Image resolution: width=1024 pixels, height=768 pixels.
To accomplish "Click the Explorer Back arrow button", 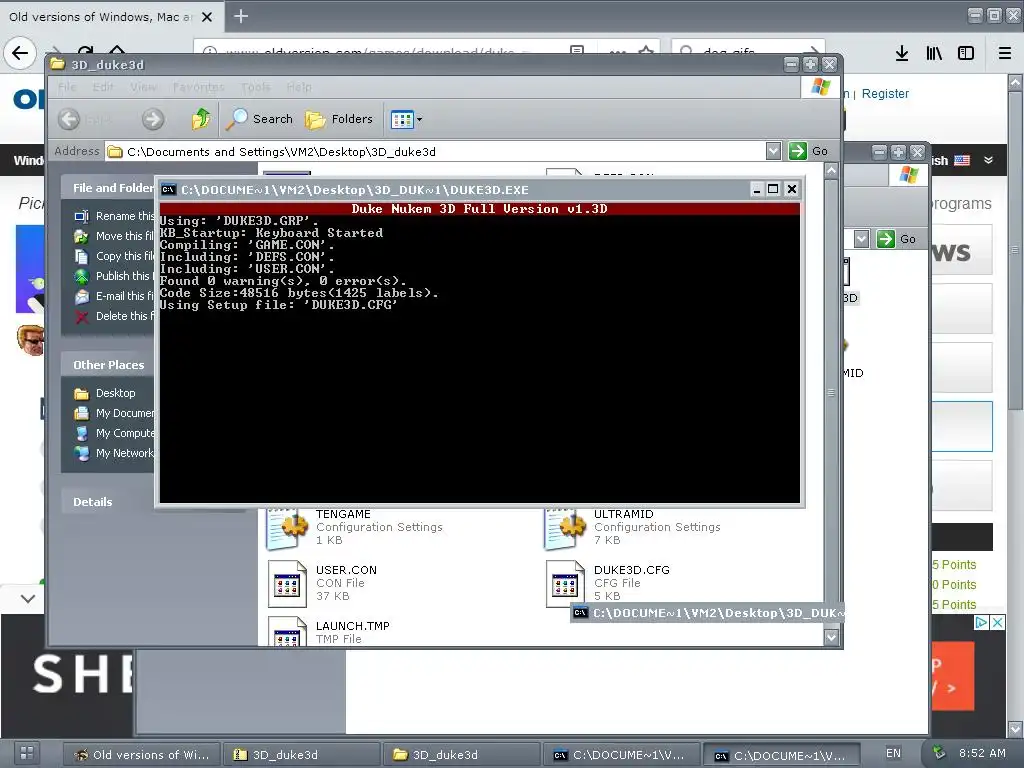I will [69, 120].
